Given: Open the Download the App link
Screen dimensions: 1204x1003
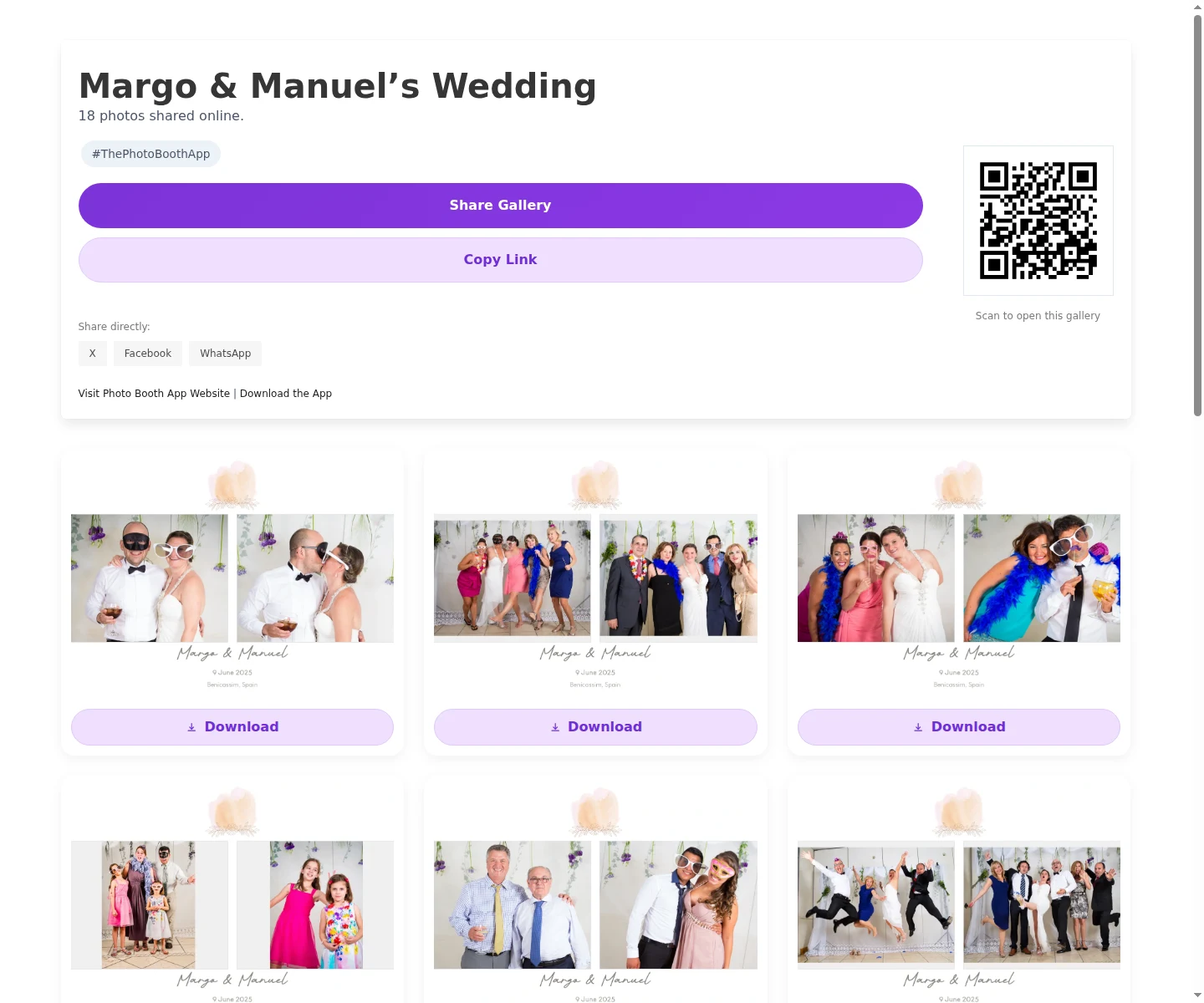Looking at the screenshot, I should (x=286, y=394).
